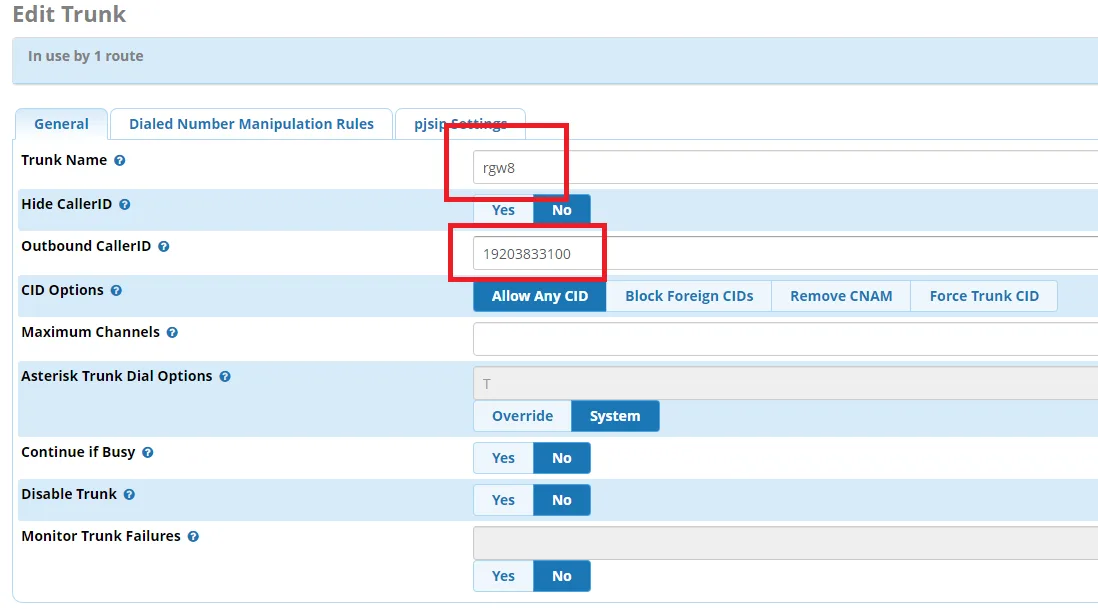
Task: Show help tooltip for CID Options
Action: click(116, 291)
